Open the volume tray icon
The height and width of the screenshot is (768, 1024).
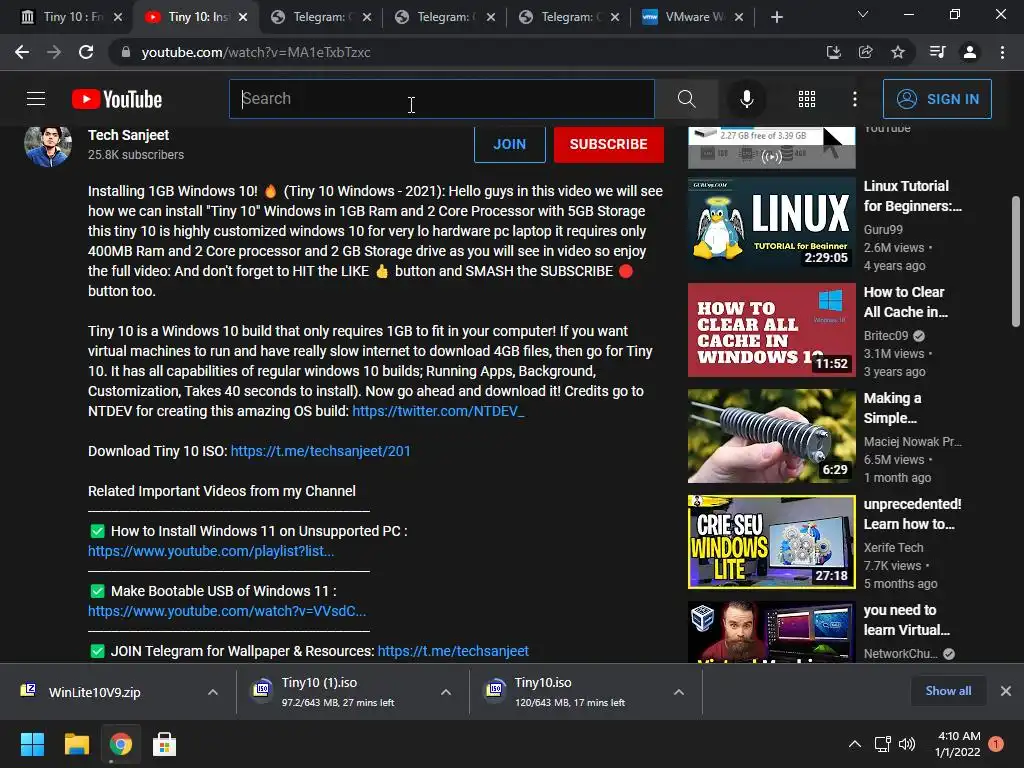point(906,744)
